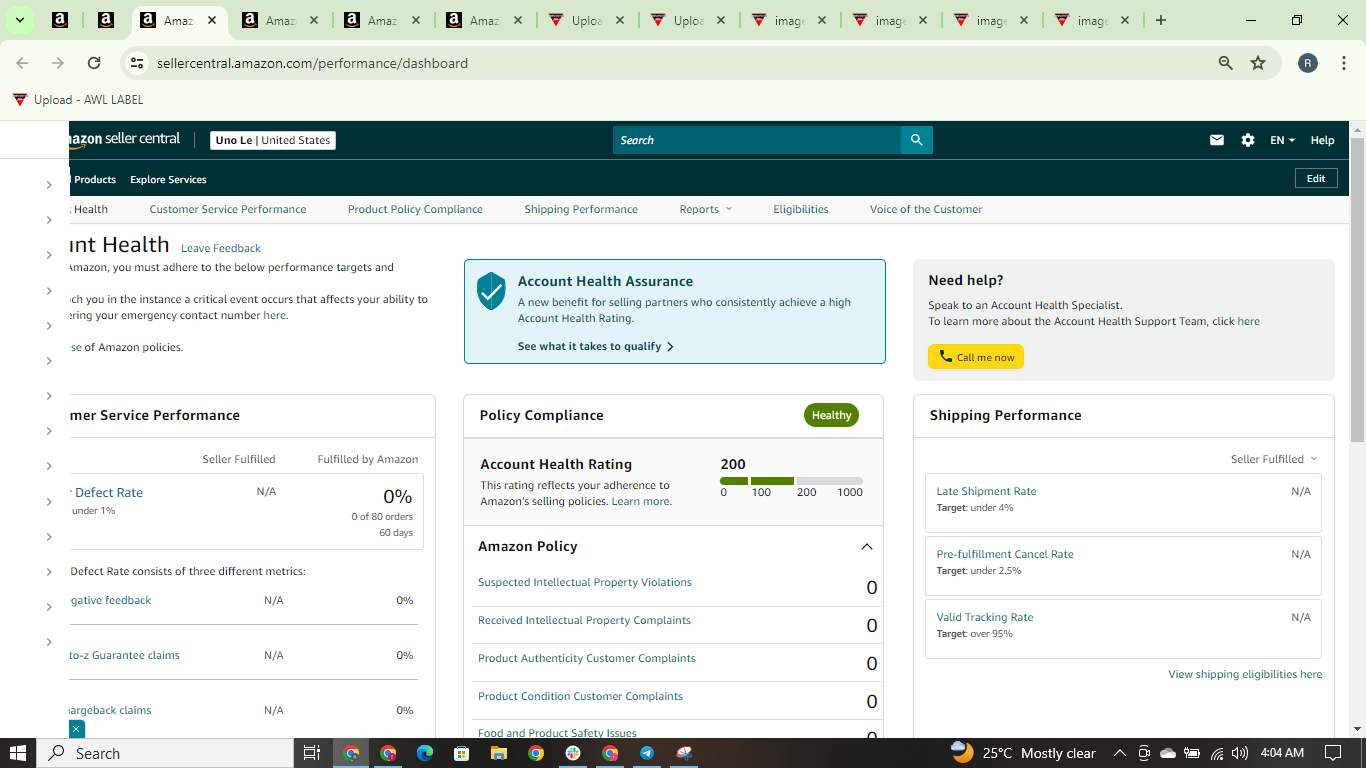This screenshot has height=768, width=1366.
Task: Open Chrome tab search dropdown arrow
Action: click(x=19, y=20)
